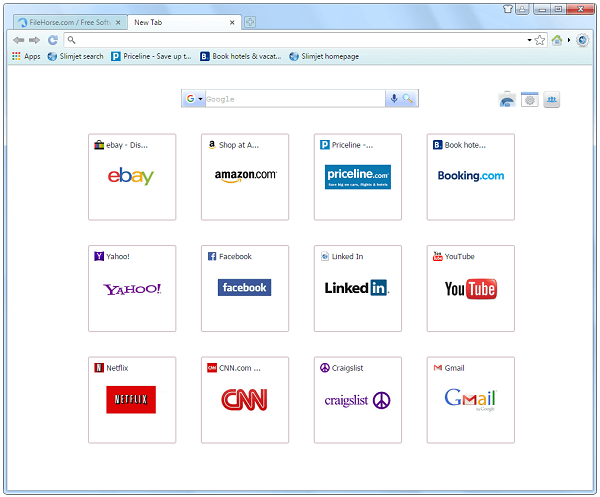Viewport: 600px width, 497px height.
Task: Click the CNN favicon on tile
Action: coord(212,368)
